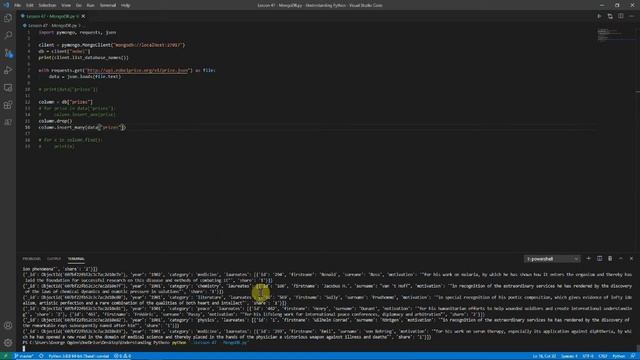Select the Python interpreter in the status bar
640x360 pixels.
tap(79, 356)
